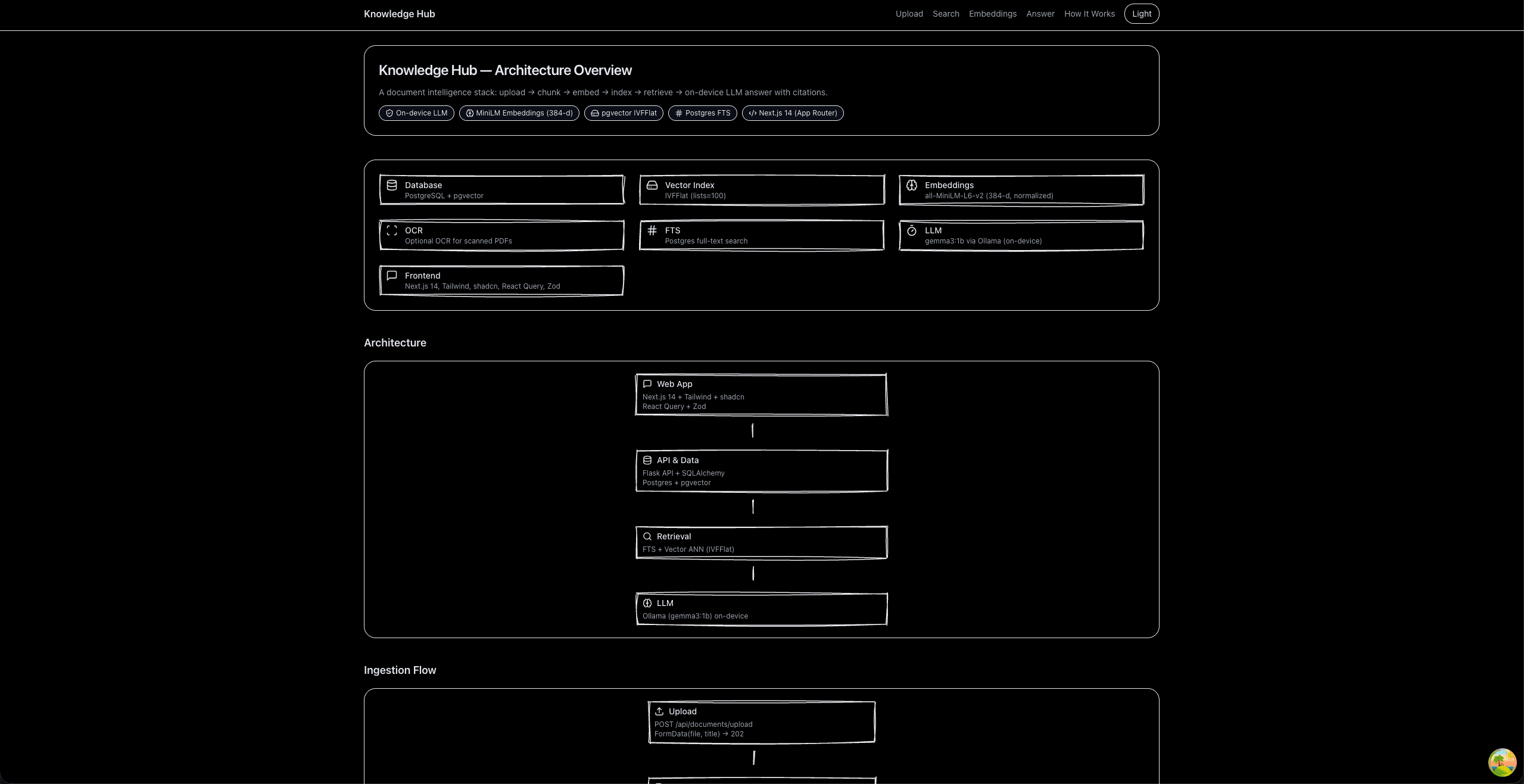This screenshot has height=784, width=1524.
Task: Click the magnifier icon in Retrieval node
Action: pos(647,536)
